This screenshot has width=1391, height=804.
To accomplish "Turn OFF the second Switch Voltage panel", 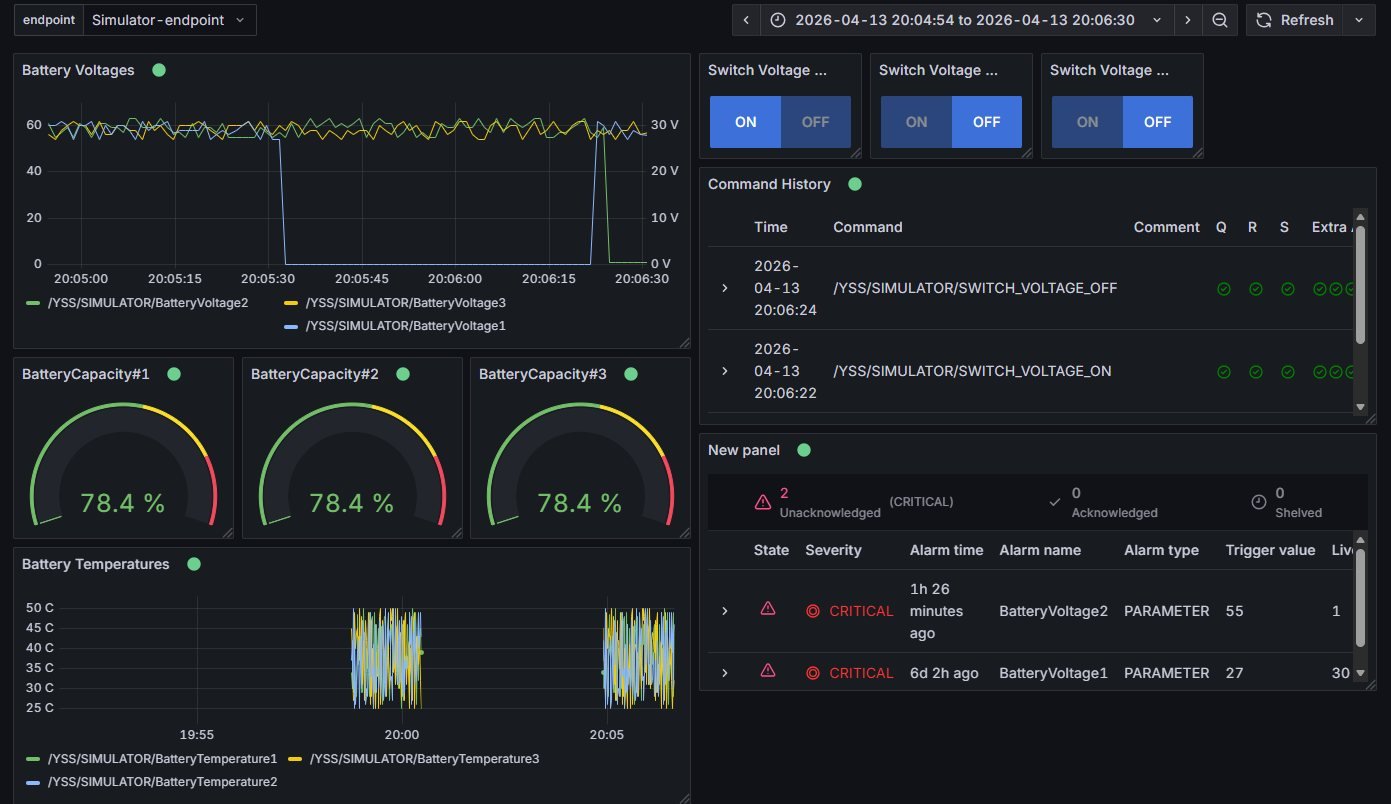I will pyautogui.click(x=987, y=122).
